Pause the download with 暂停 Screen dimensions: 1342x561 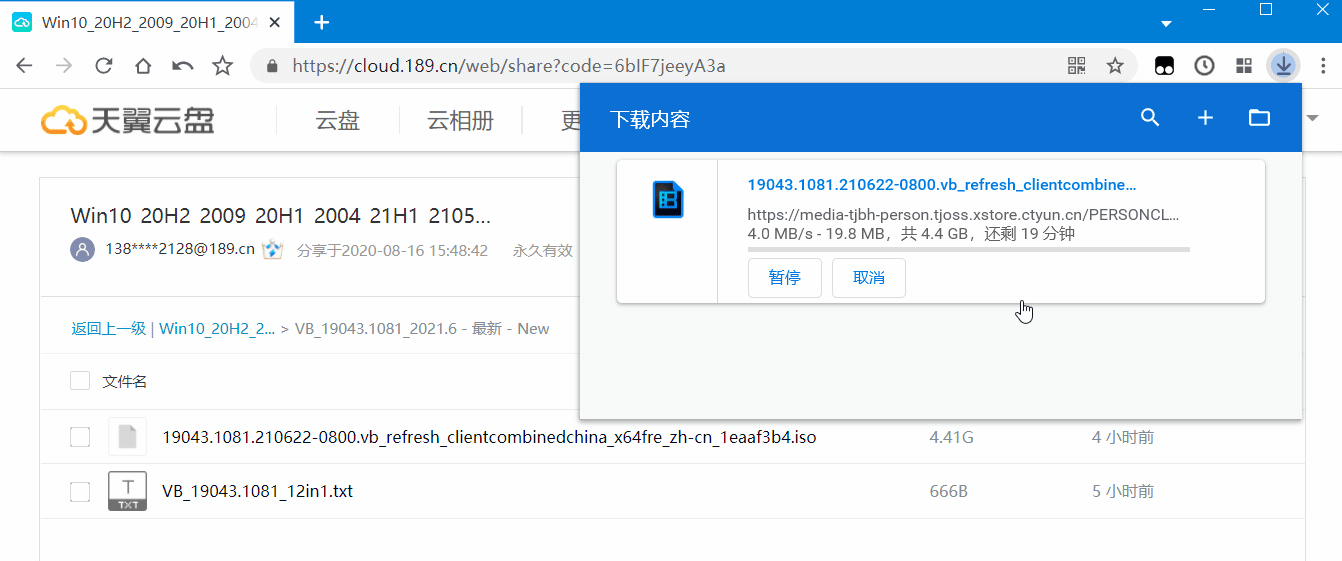[x=784, y=278]
